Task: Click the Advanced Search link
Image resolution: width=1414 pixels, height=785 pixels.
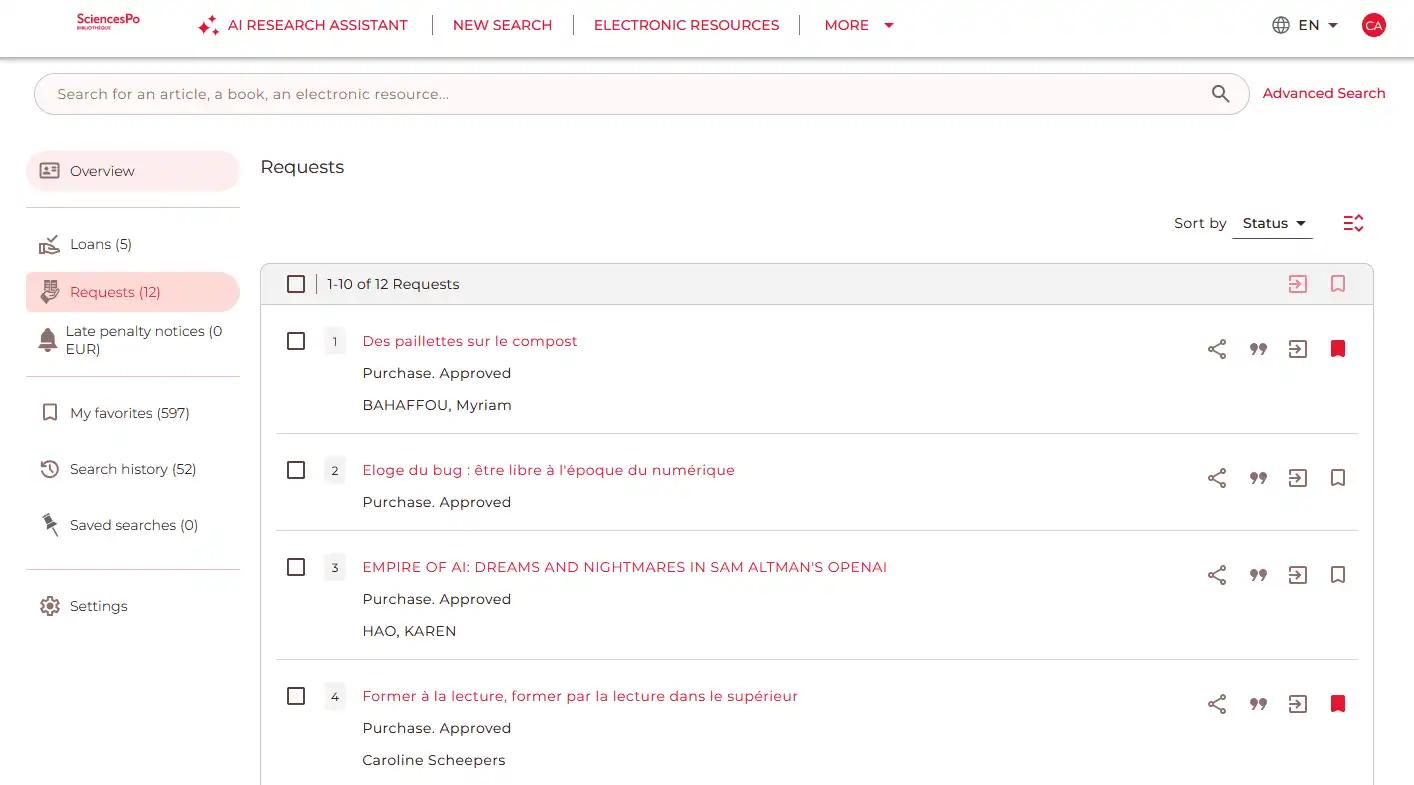Action: click(1324, 93)
